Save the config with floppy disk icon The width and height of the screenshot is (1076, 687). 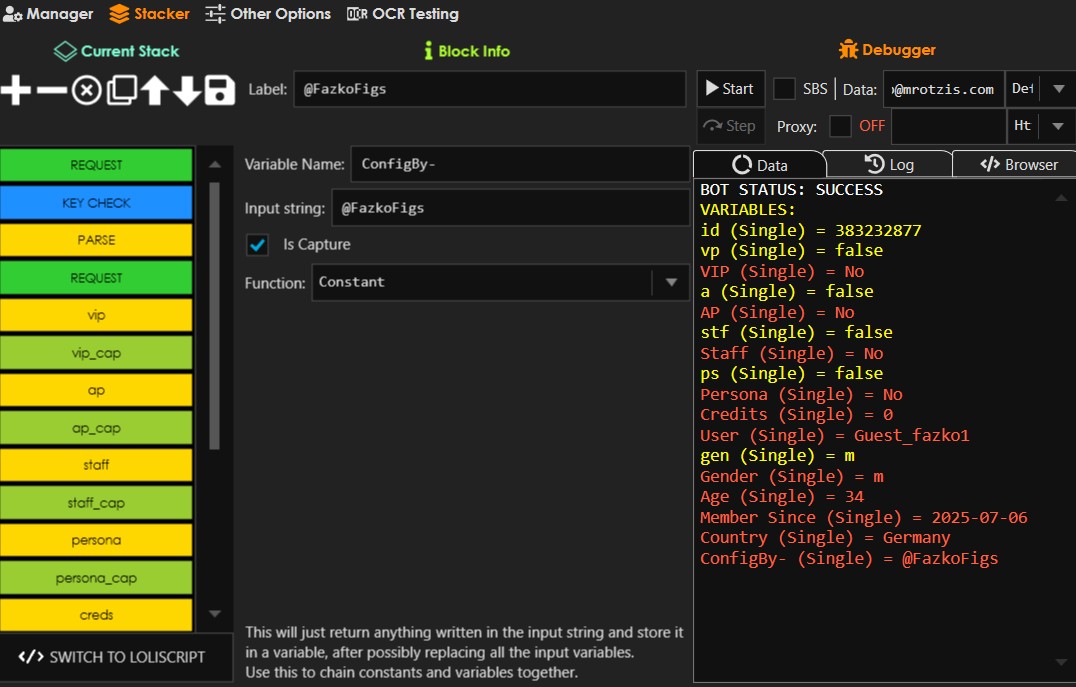220,90
